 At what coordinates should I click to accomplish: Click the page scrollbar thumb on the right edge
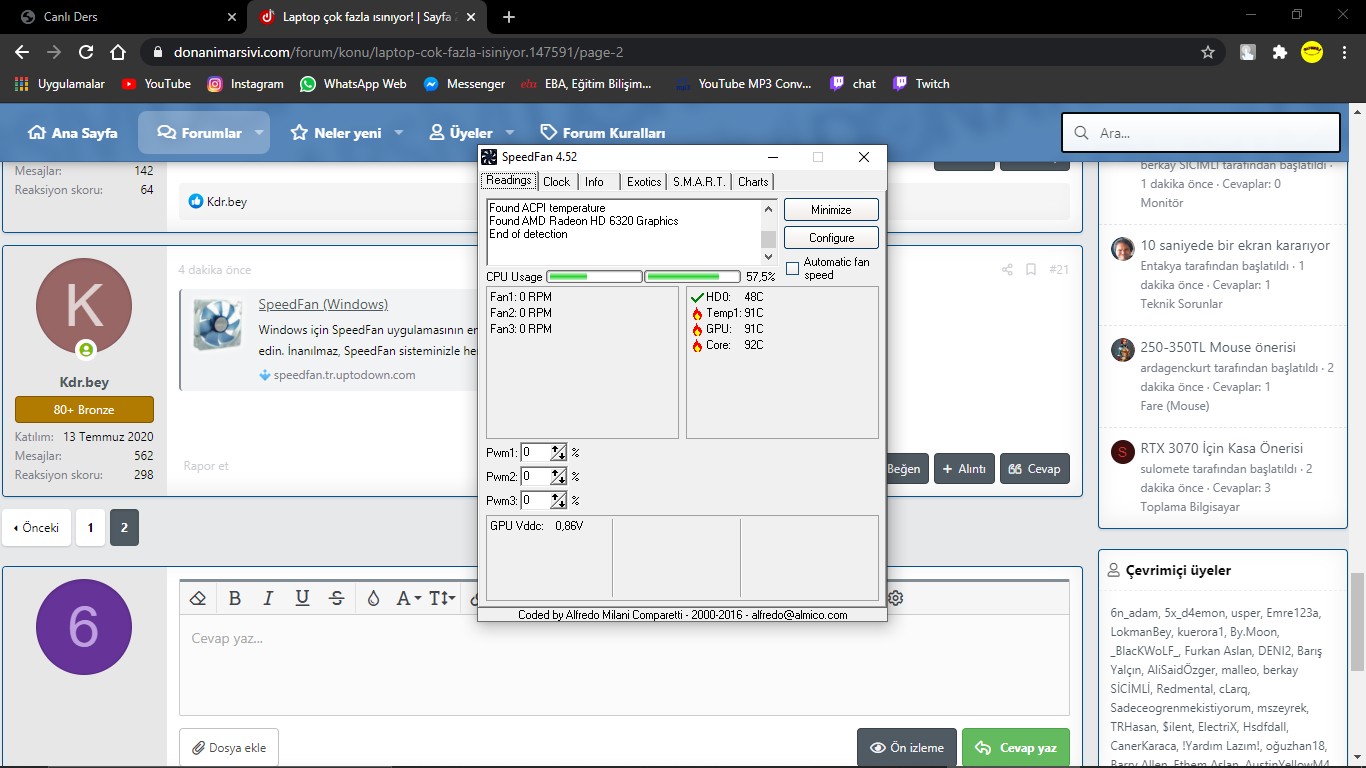click(1357, 624)
